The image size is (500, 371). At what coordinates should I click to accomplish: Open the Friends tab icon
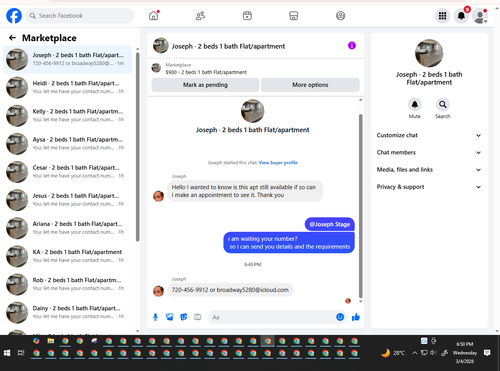click(x=200, y=16)
